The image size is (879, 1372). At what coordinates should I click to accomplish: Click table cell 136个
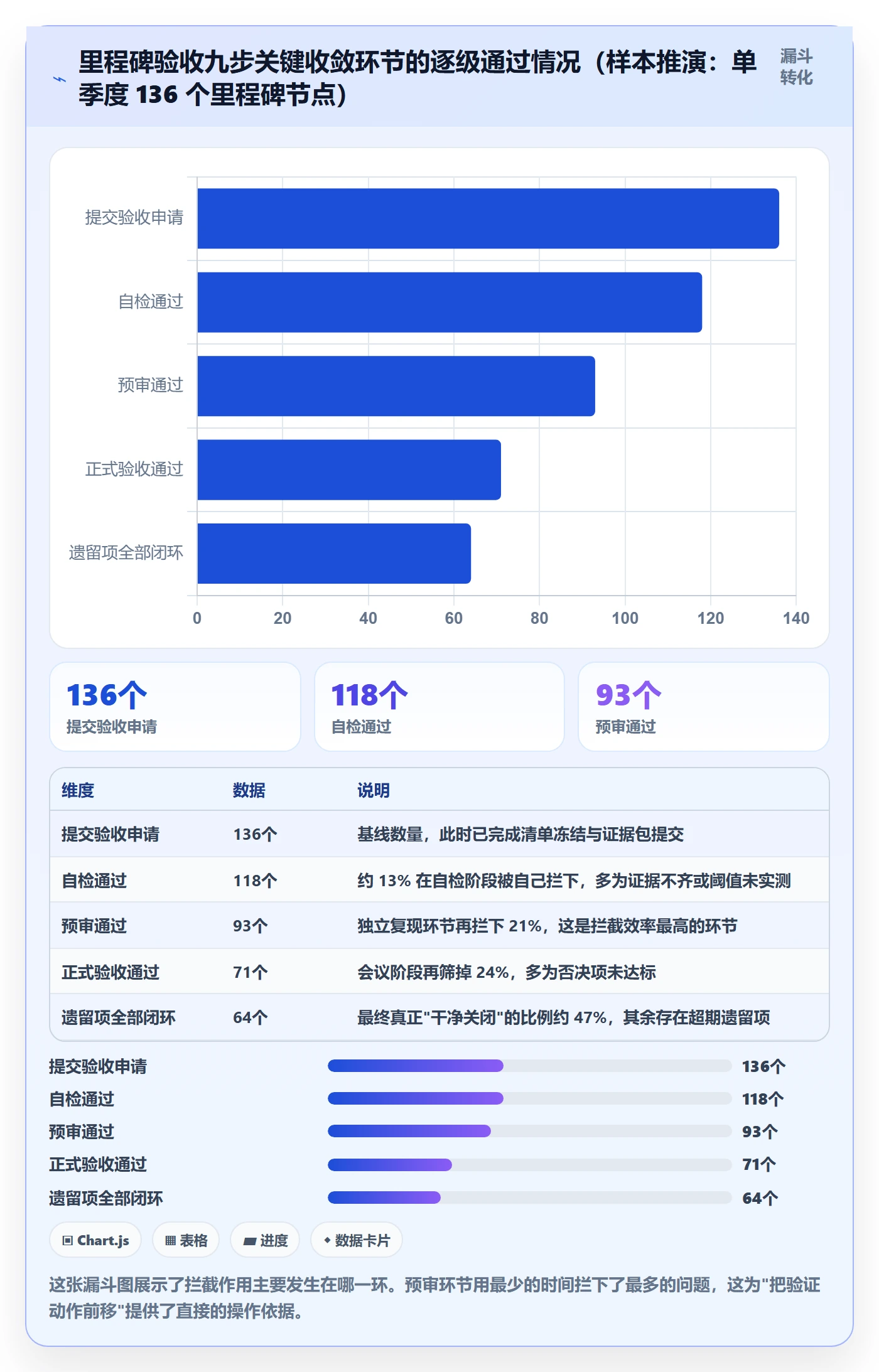[x=255, y=834]
